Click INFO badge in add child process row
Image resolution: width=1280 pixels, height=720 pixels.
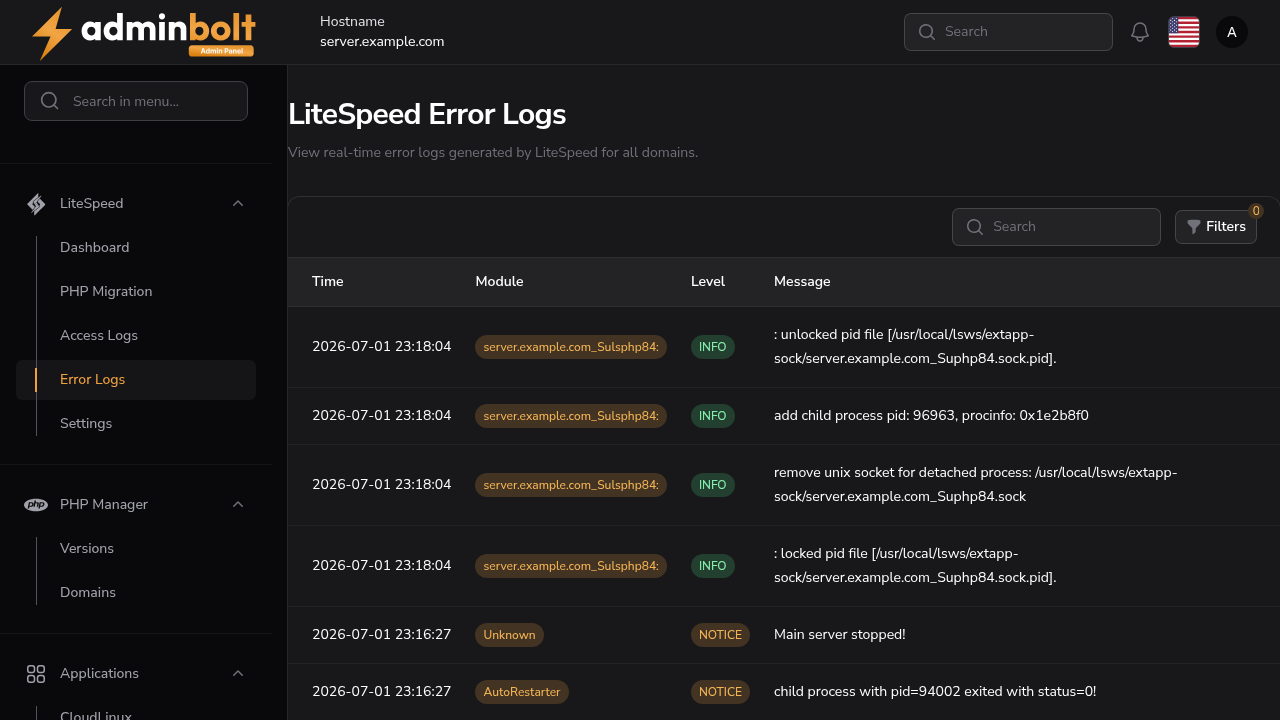tap(713, 416)
